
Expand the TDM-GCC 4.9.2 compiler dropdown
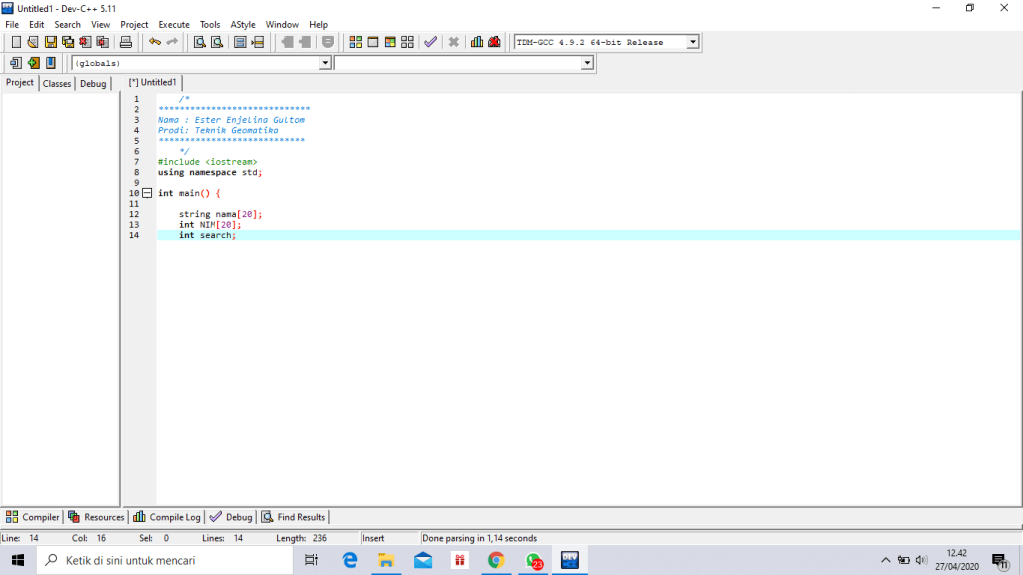pyautogui.click(x=692, y=42)
